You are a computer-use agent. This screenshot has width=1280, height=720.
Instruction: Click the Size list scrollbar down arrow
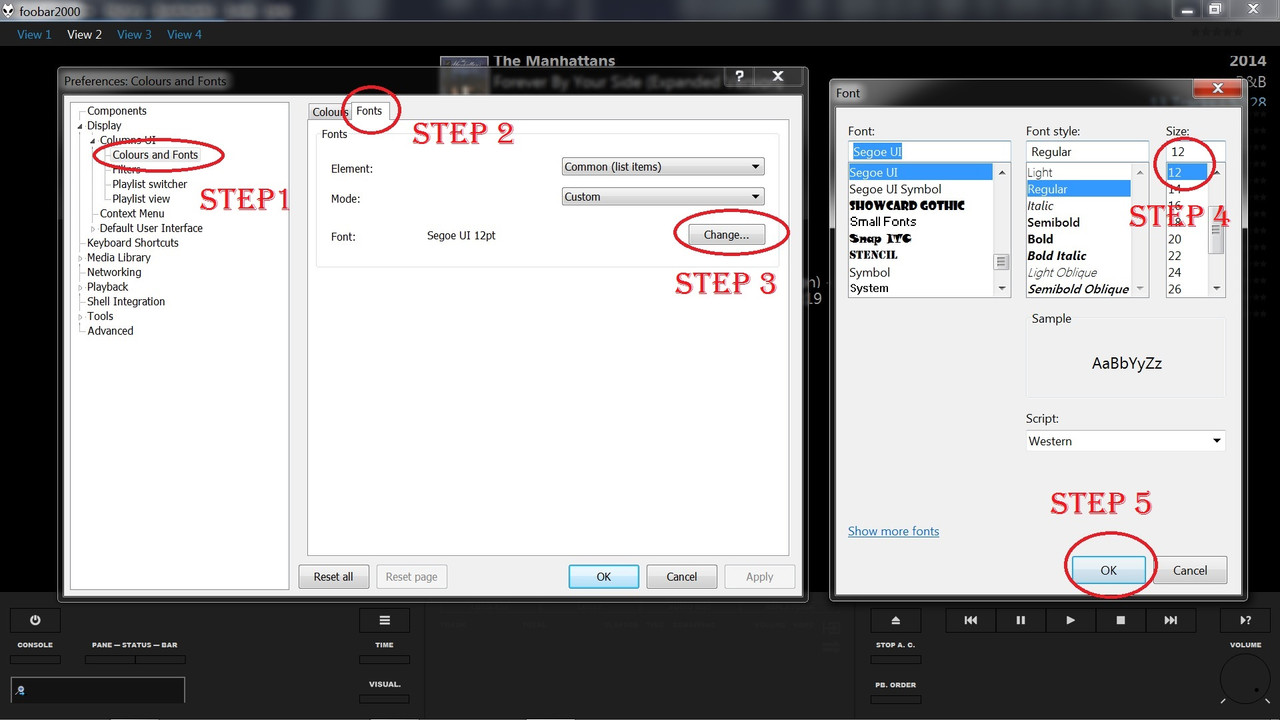click(x=1217, y=288)
